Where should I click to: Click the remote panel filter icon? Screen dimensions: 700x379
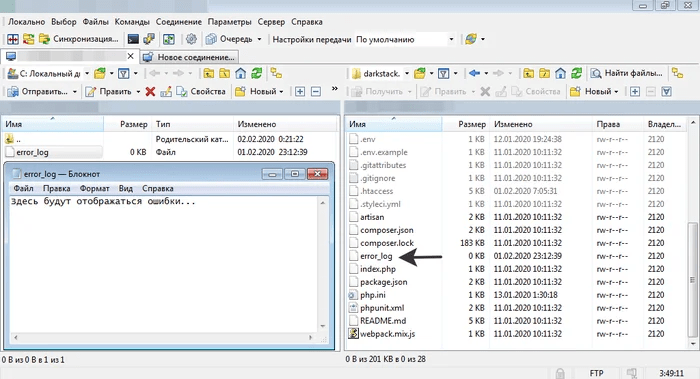[443, 74]
